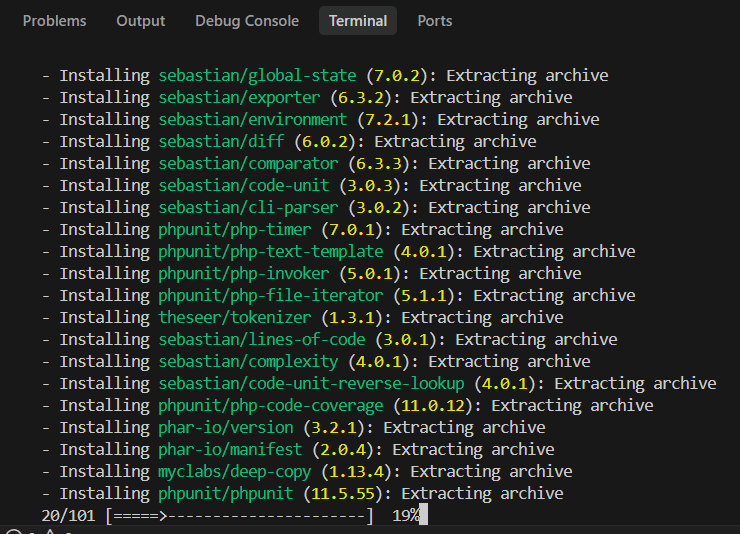Open the Ports tab
The width and height of the screenshot is (740, 534).
click(x=435, y=21)
